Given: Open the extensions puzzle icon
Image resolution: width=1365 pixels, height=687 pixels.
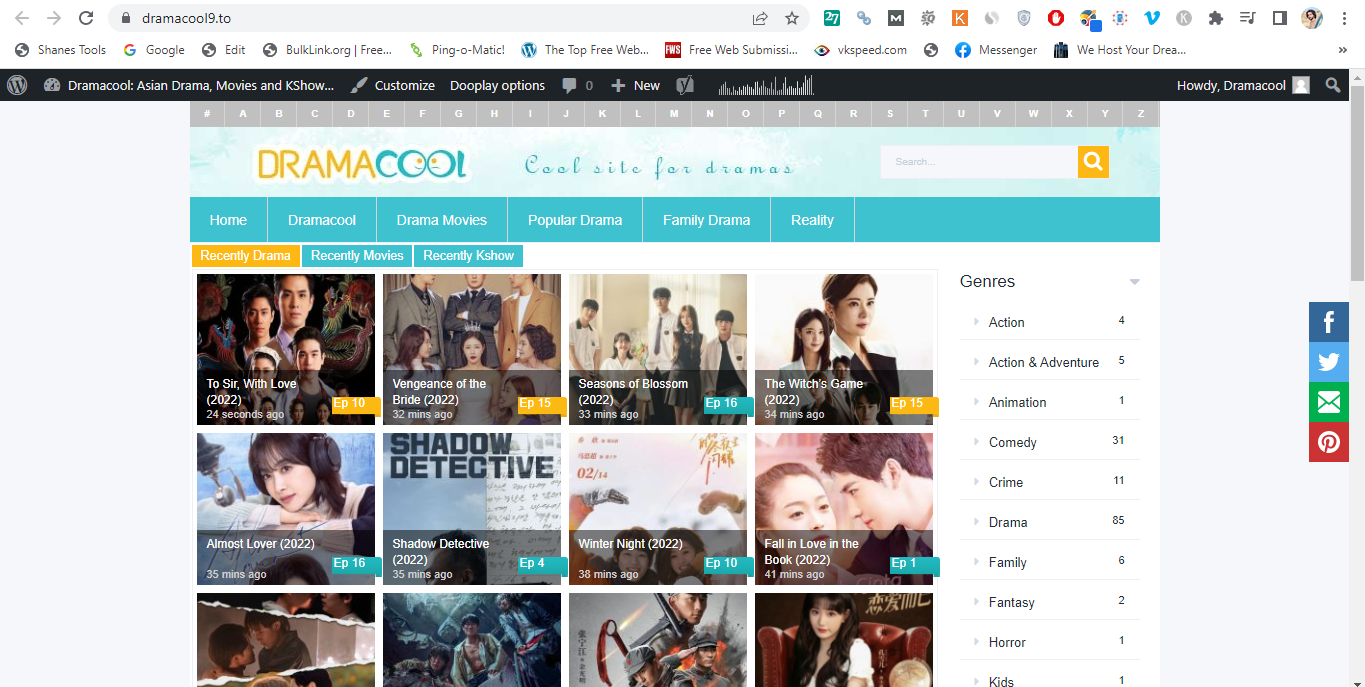Looking at the screenshot, I should point(1216,18).
